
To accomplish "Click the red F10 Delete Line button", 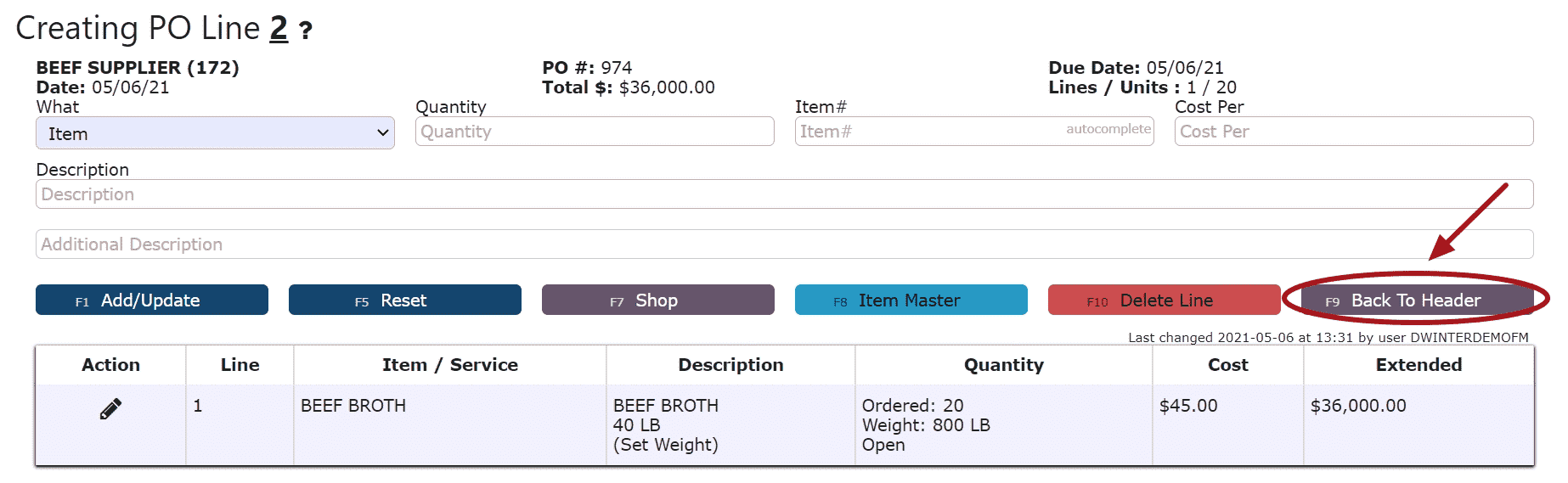I will [x=1165, y=300].
